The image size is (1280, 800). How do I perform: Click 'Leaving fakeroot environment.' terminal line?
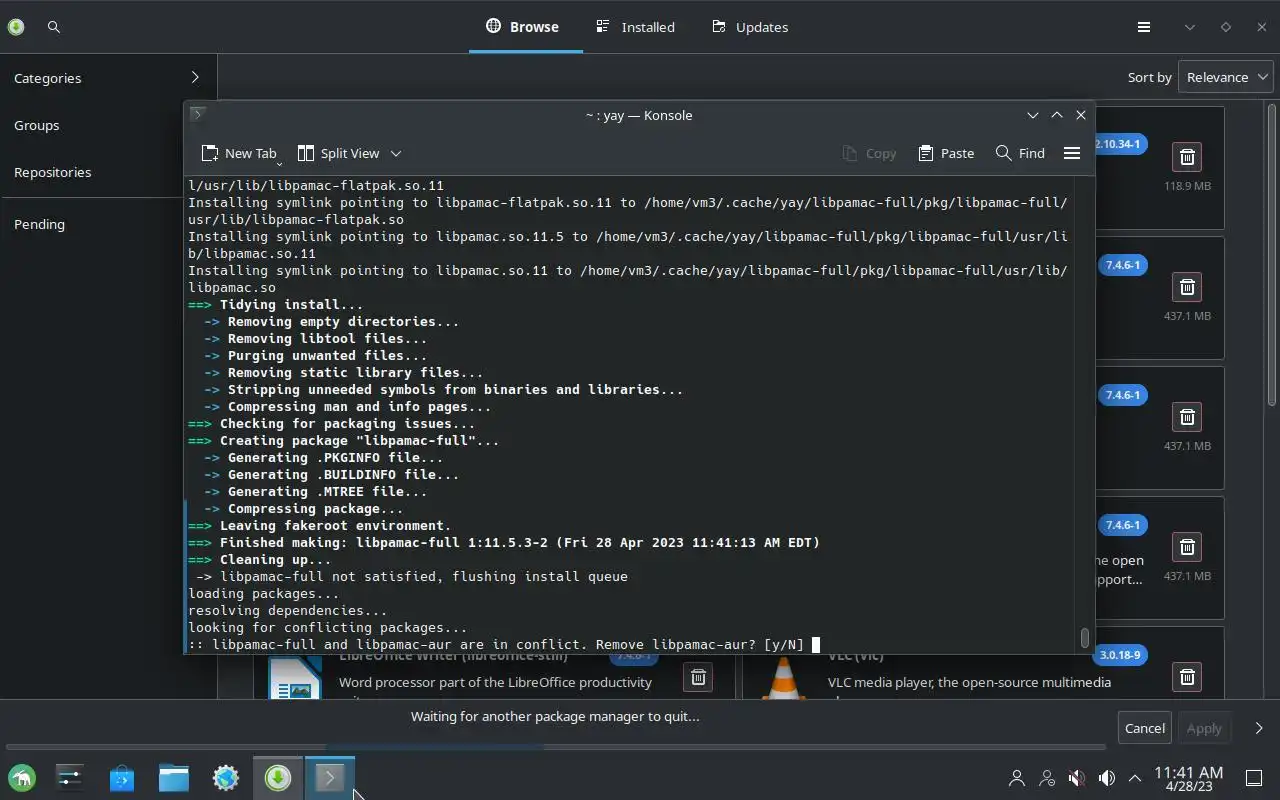(x=320, y=525)
